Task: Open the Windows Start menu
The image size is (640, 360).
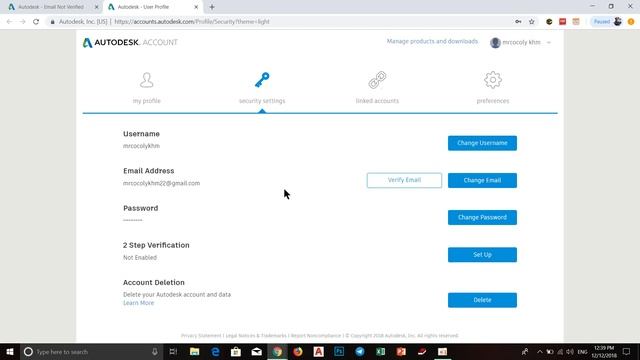Action: pos(10,351)
